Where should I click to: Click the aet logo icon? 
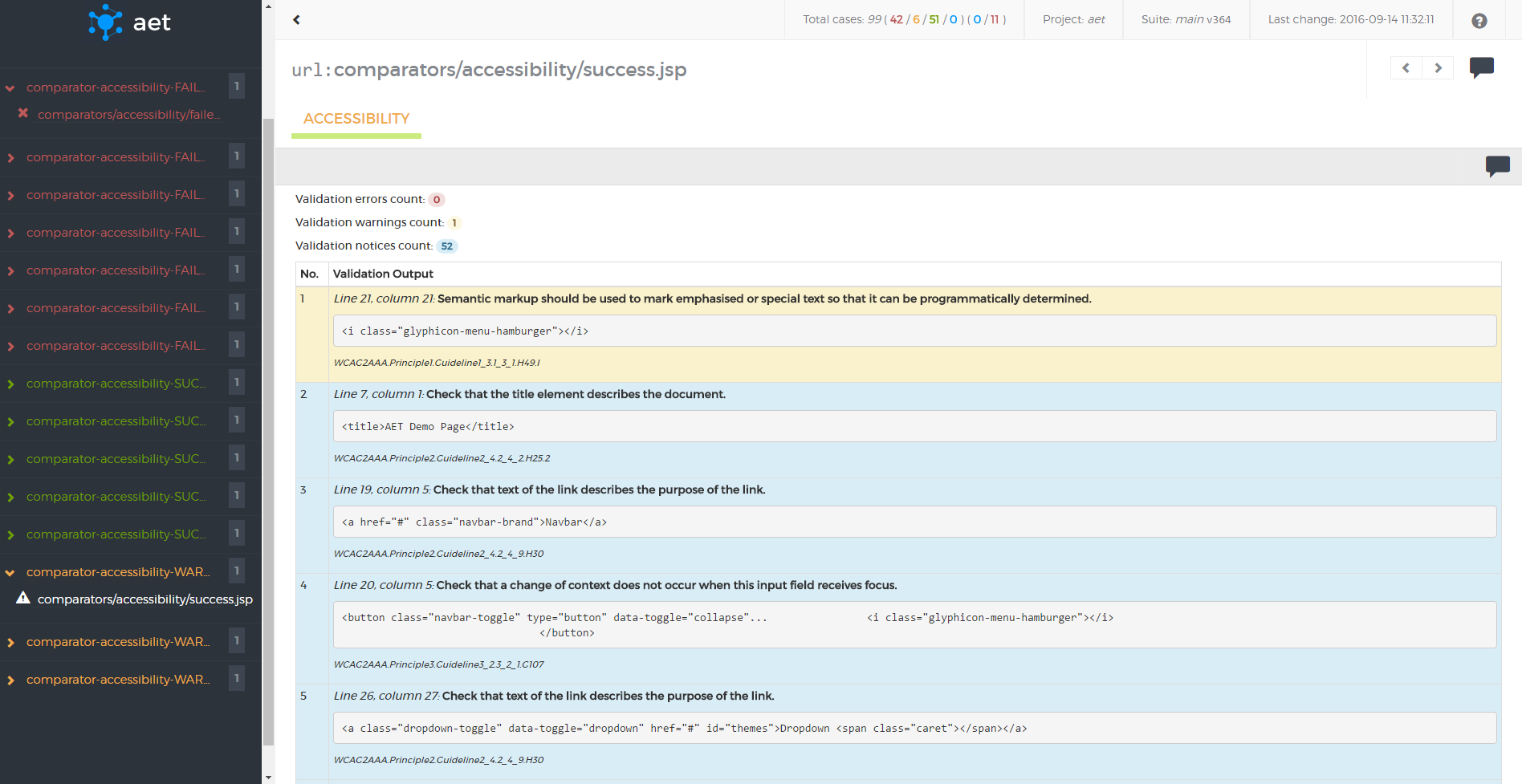[105, 22]
